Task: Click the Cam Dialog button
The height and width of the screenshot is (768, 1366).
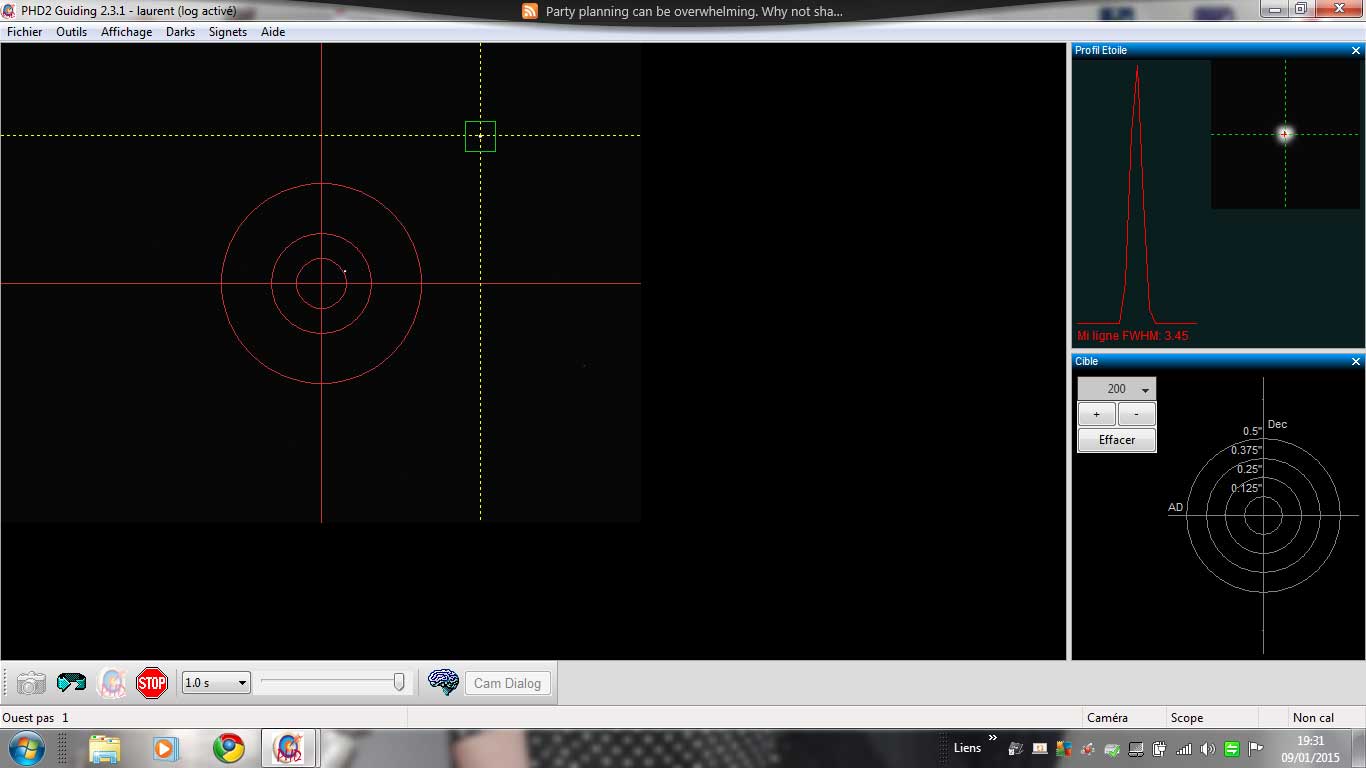Action: (508, 683)
